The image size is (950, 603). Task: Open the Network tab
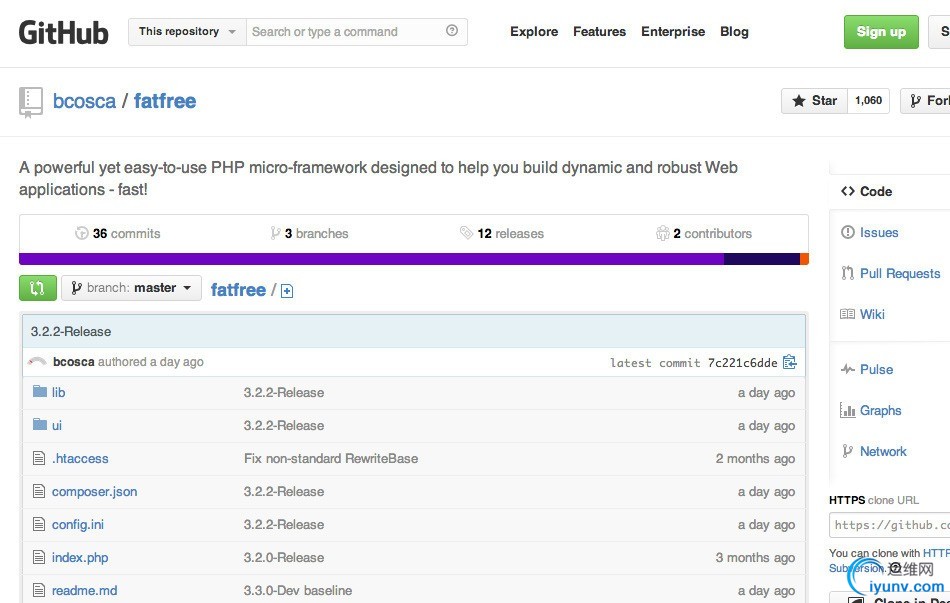tap(874, 451)
